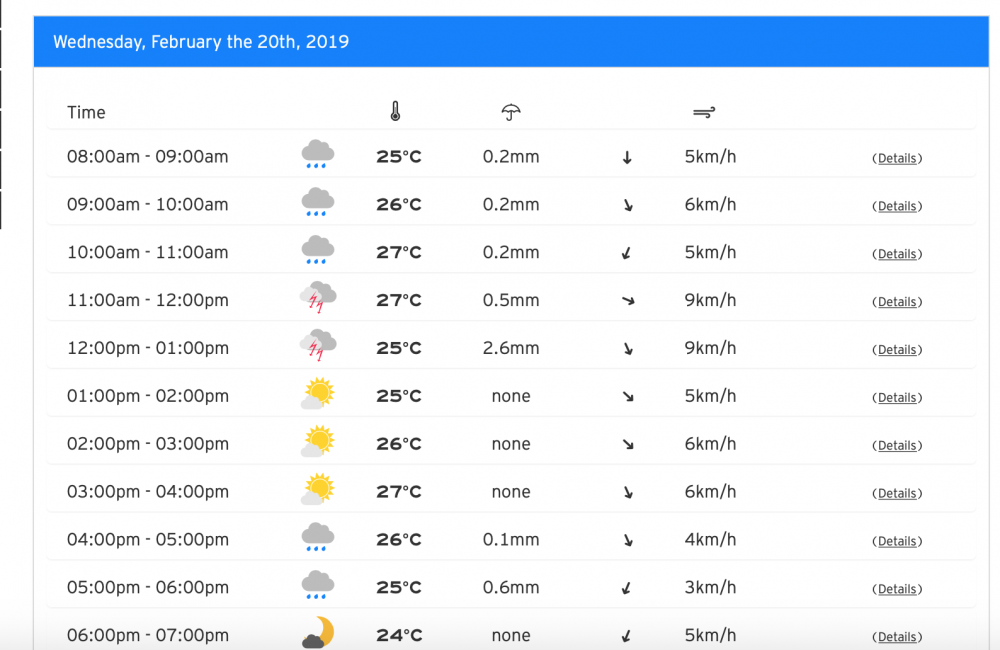Click the Time column header
The width and height of the screenshot is (1000, 650).
[x=86, y=113]
